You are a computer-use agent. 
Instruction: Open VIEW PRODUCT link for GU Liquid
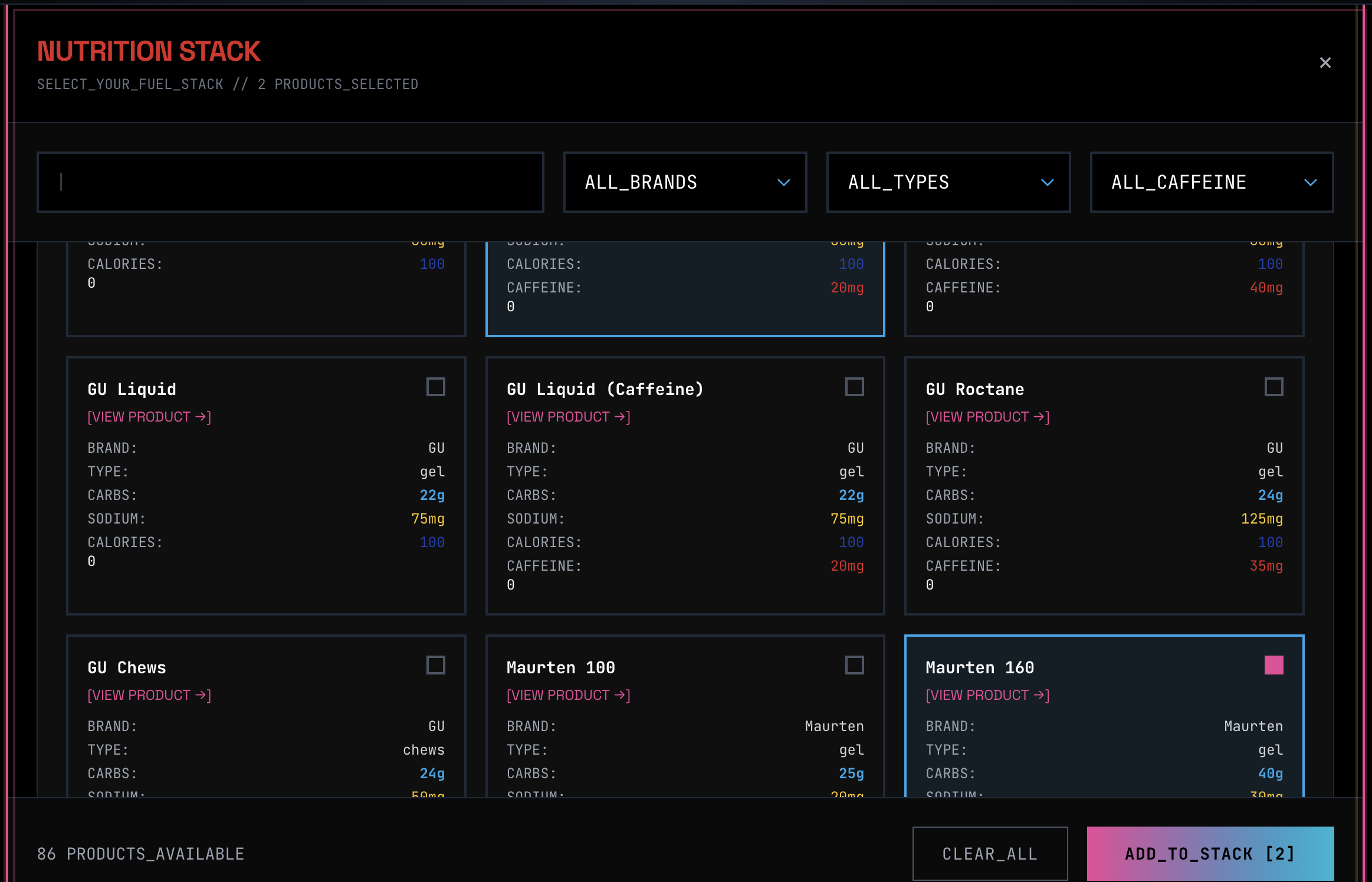click(149, 417)
